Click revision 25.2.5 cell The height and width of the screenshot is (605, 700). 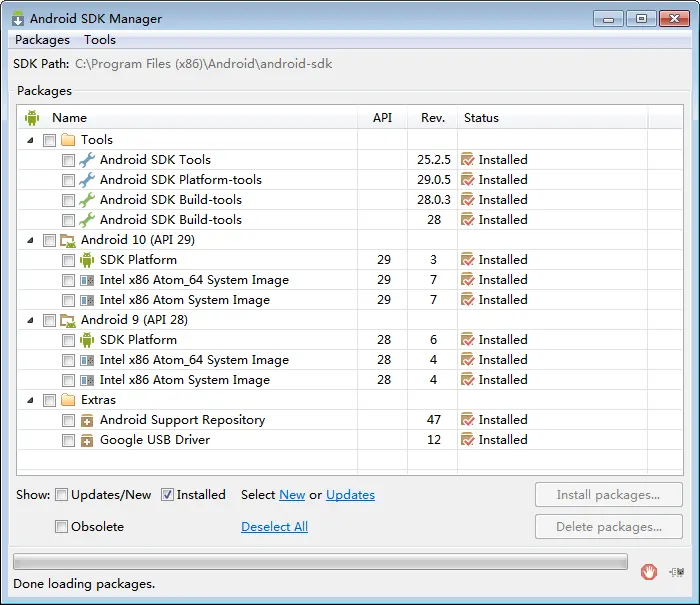tap(433, 160)
